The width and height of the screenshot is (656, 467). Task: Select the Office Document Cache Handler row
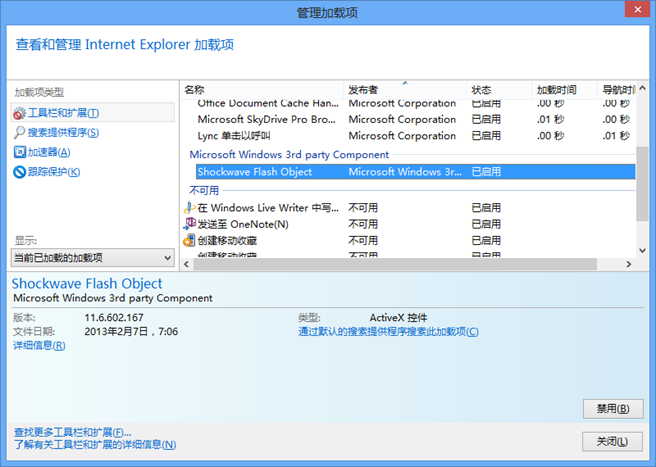(408, 103)
